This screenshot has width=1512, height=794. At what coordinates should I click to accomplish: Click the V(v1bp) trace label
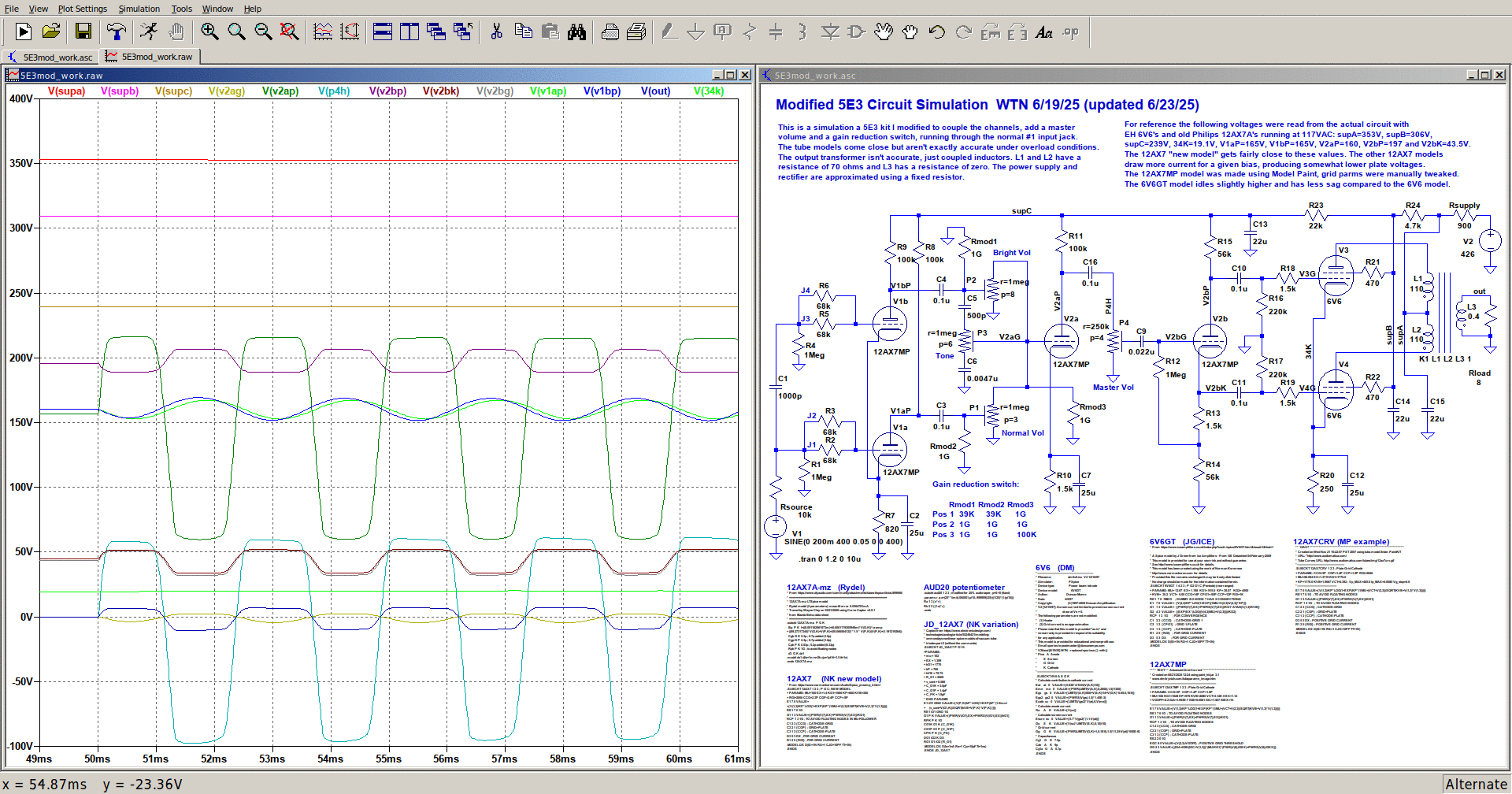tap(602, 91)
